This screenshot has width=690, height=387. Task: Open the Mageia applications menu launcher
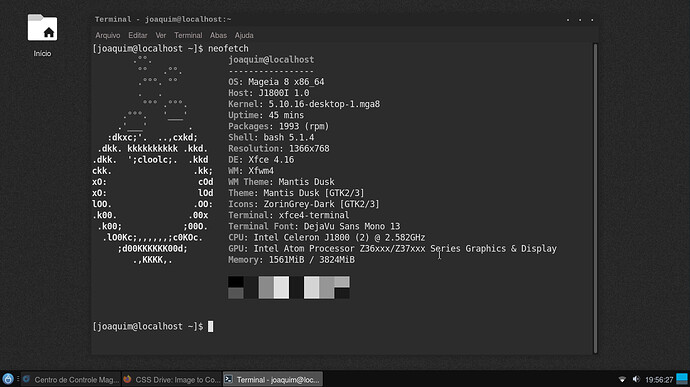[7, 379]
